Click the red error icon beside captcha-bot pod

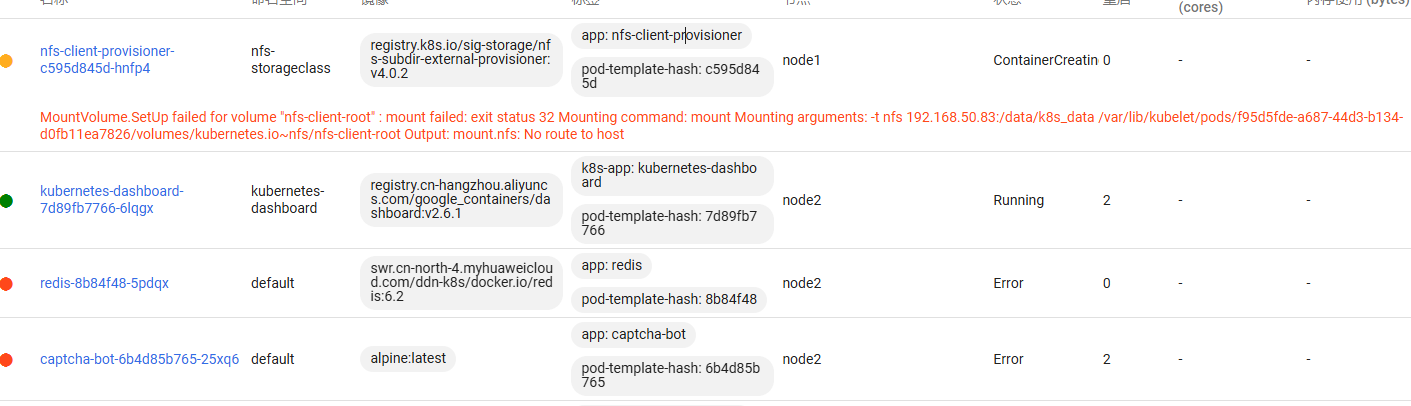[x=6, y=360]
